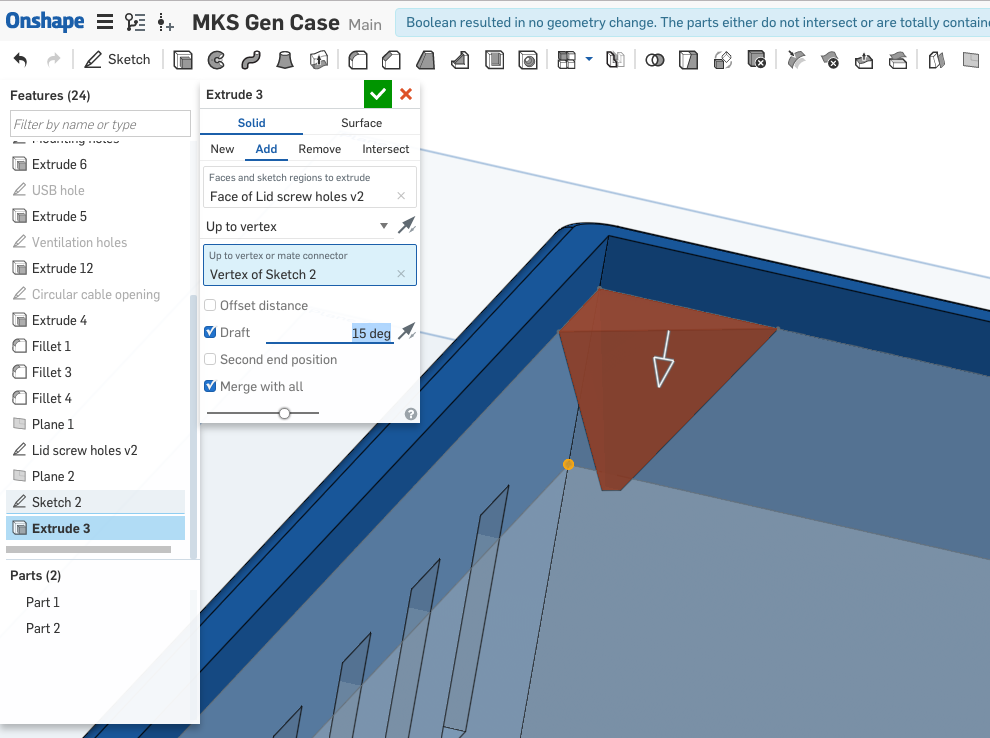Select the Delete face tool
Image resolution: width=990 pixels, height=738 pixels.
[830, 60]
